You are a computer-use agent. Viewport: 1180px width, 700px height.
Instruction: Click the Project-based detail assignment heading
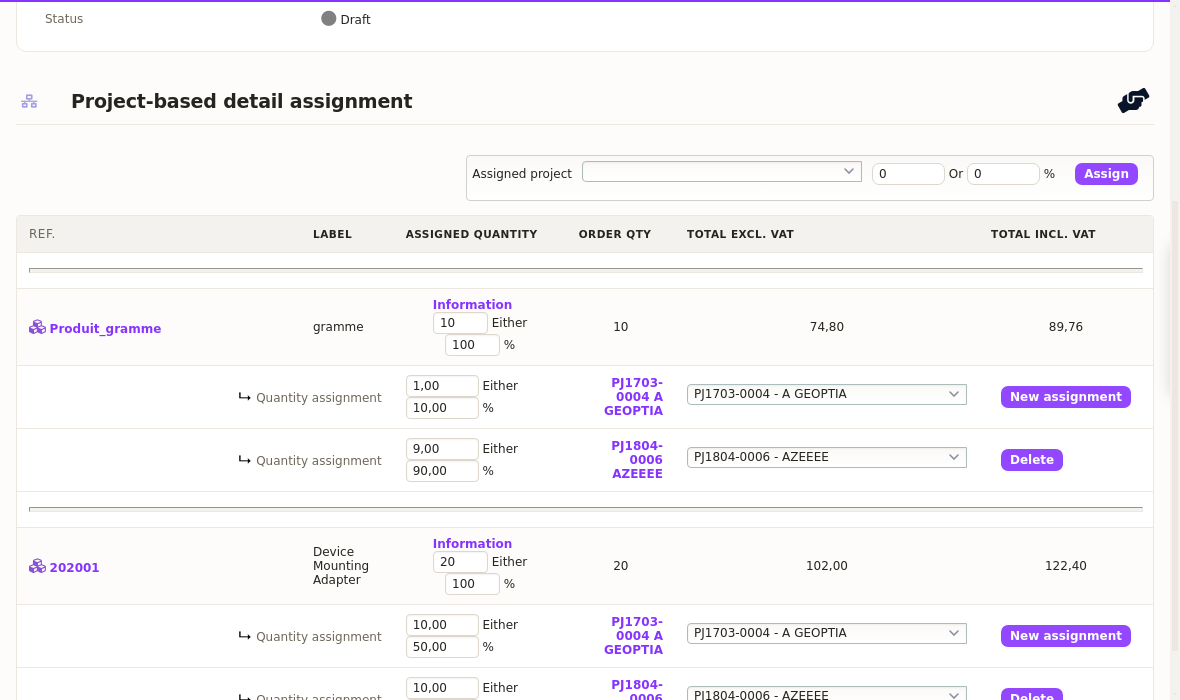click(x=242, y=101)
